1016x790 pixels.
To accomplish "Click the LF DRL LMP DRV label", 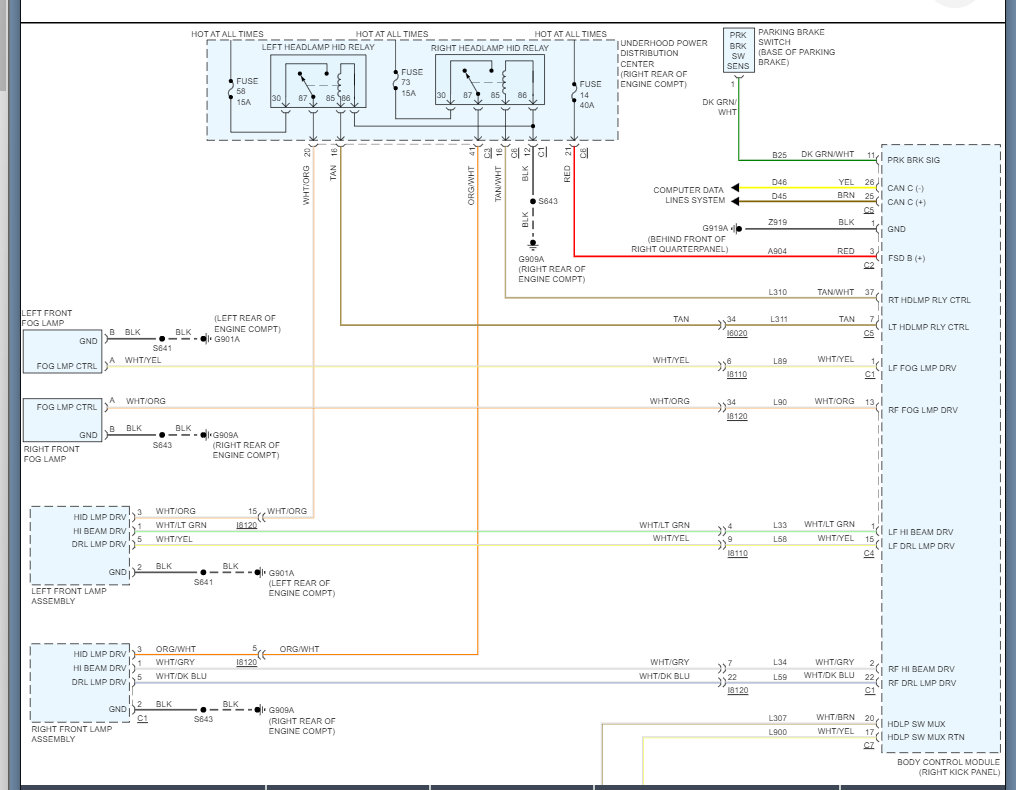I will pos(921,546).
